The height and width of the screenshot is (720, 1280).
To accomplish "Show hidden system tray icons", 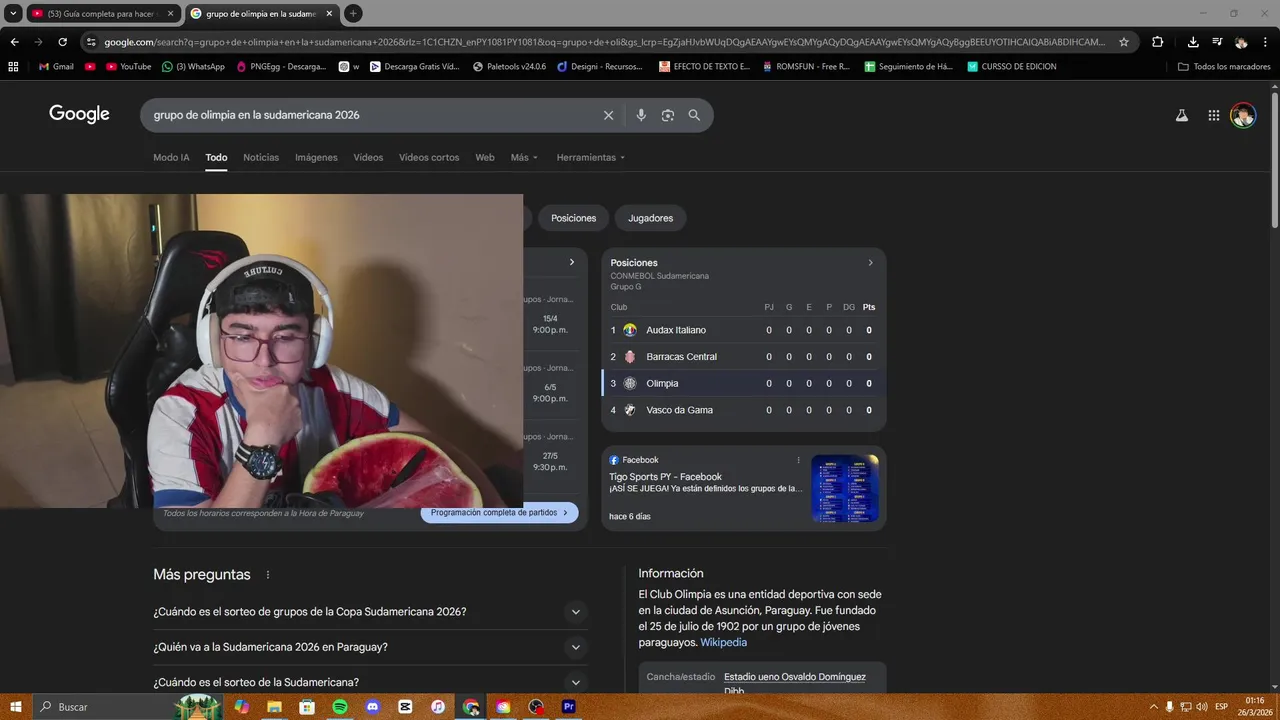I will click(x=1153, y=707).
